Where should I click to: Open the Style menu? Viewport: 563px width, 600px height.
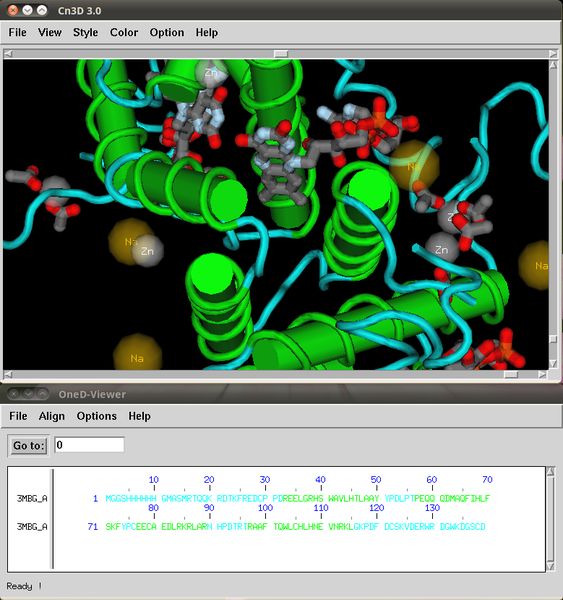pyautogui.click(x=85, y=33)
